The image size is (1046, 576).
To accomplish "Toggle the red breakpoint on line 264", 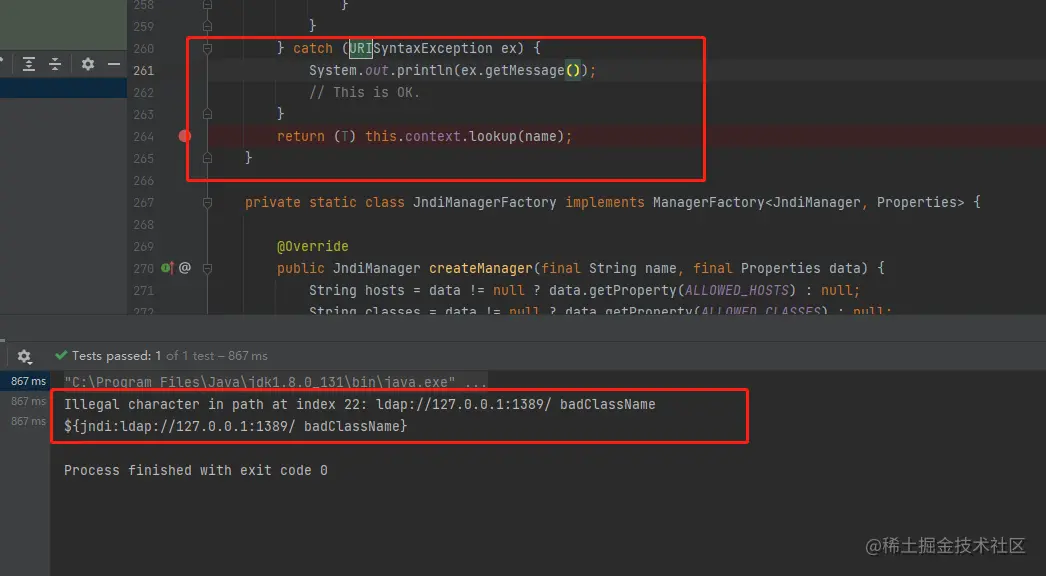I will pos(185,136).
